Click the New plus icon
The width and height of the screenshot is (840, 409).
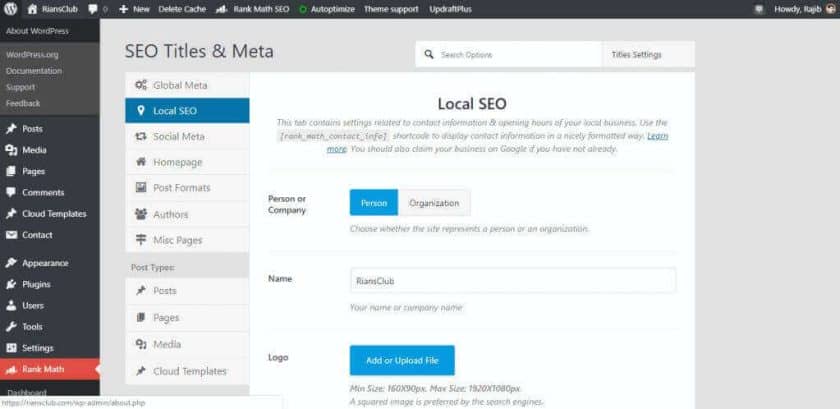[x=123, y=9]
